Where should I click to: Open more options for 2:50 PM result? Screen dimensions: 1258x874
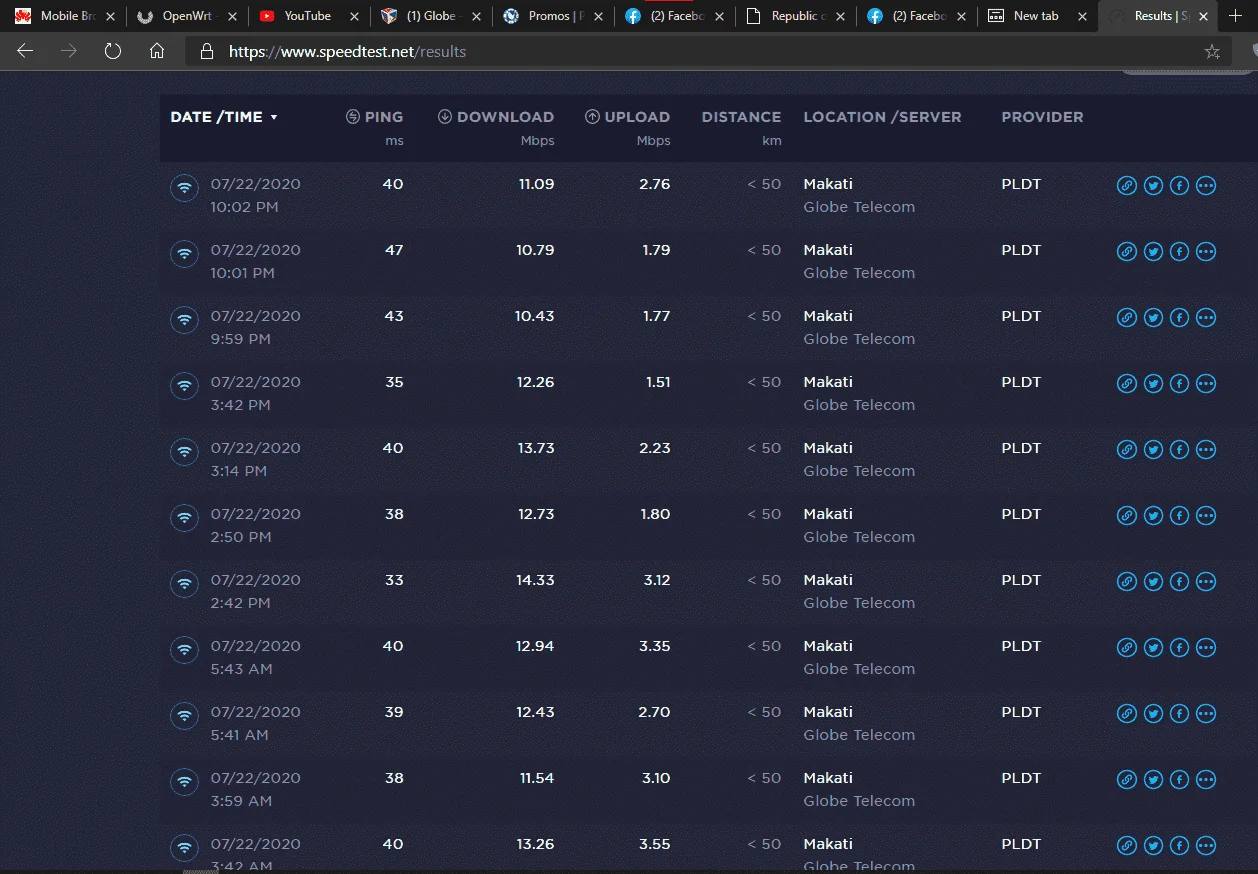[1206, 516]
